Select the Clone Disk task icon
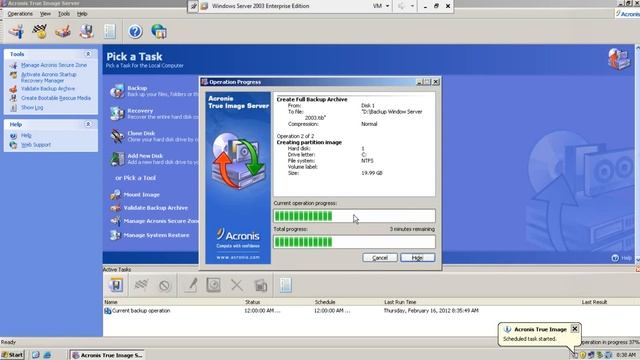Image resolution: width=640 pixels, height=360 pixels. pyautogui.click(x=117, y=136)
